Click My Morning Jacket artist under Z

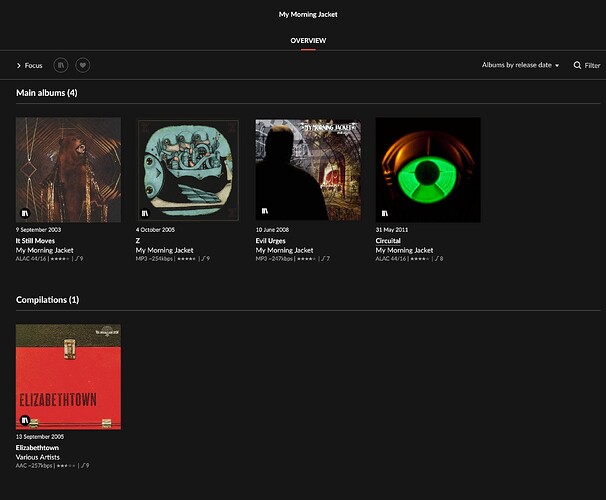tap(164, 250)
